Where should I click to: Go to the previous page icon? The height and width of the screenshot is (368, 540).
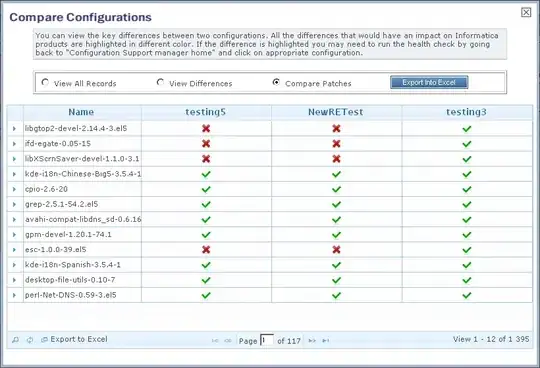[x=228, y=341]
